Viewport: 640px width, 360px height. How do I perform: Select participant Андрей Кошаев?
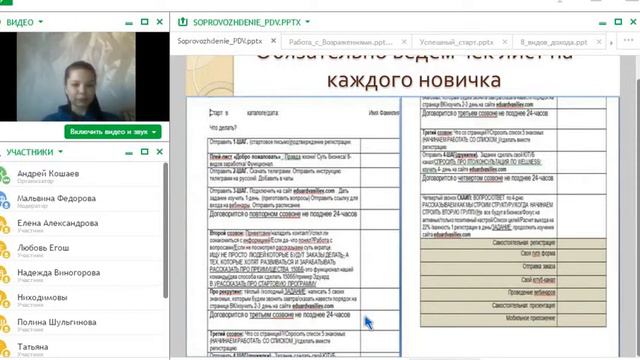tap(81, 176)
